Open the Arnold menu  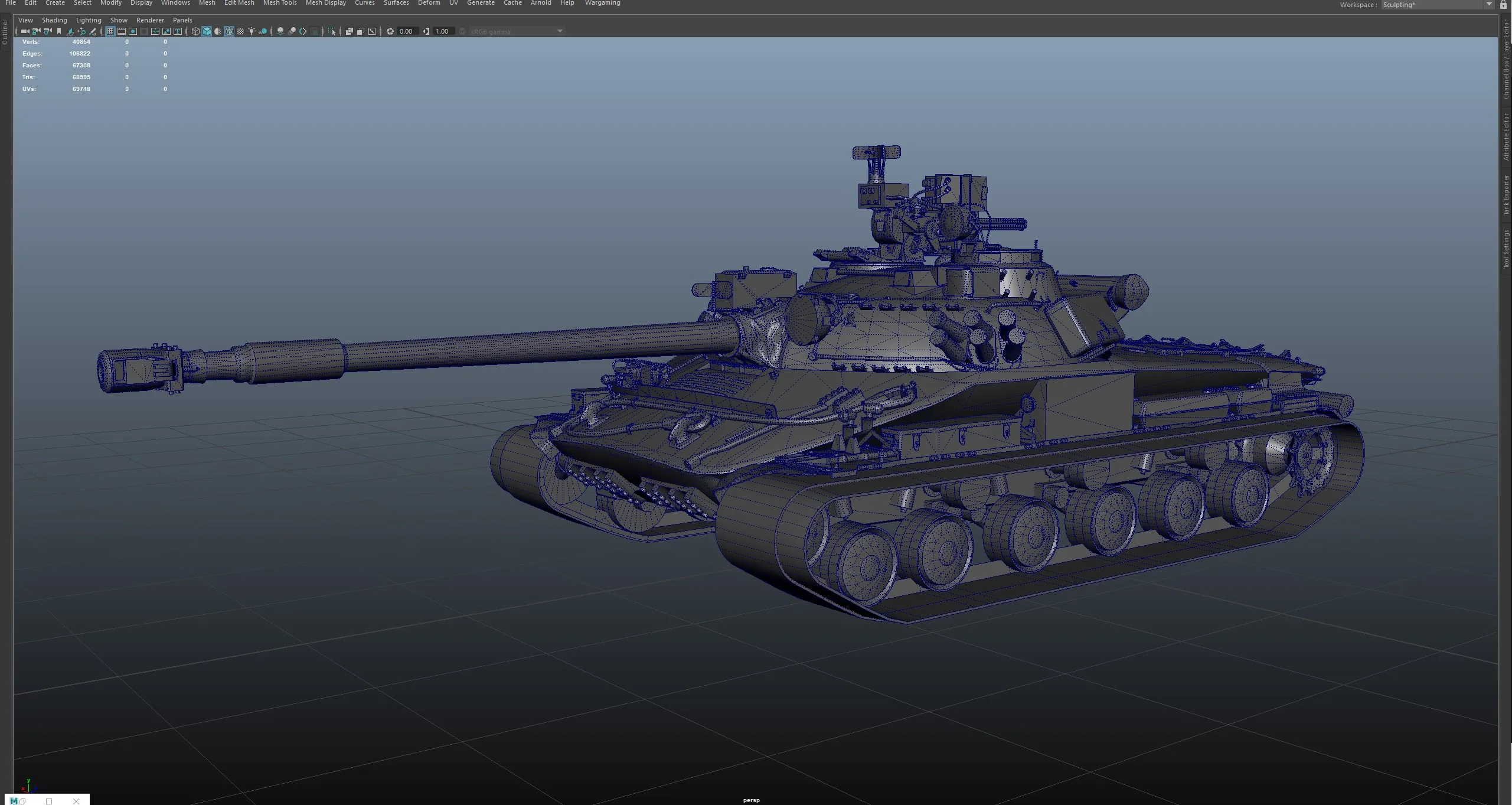point(541,3)
